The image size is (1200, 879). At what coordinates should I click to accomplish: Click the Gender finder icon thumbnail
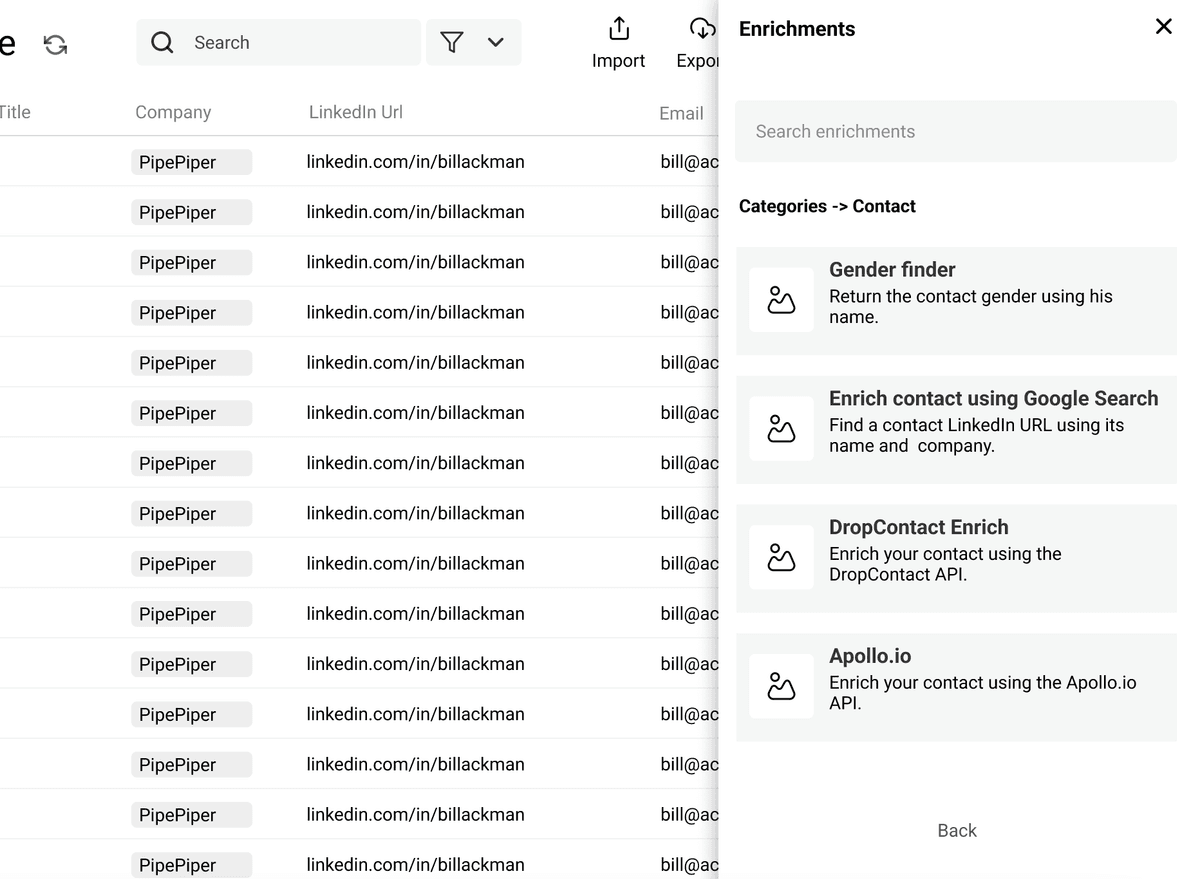click(x=781, y=300)
